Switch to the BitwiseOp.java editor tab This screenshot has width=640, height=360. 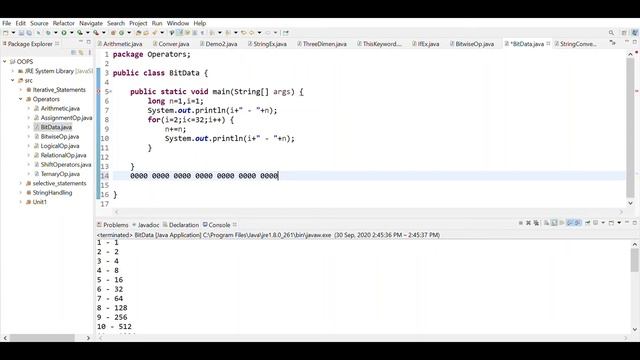point(472,44)
